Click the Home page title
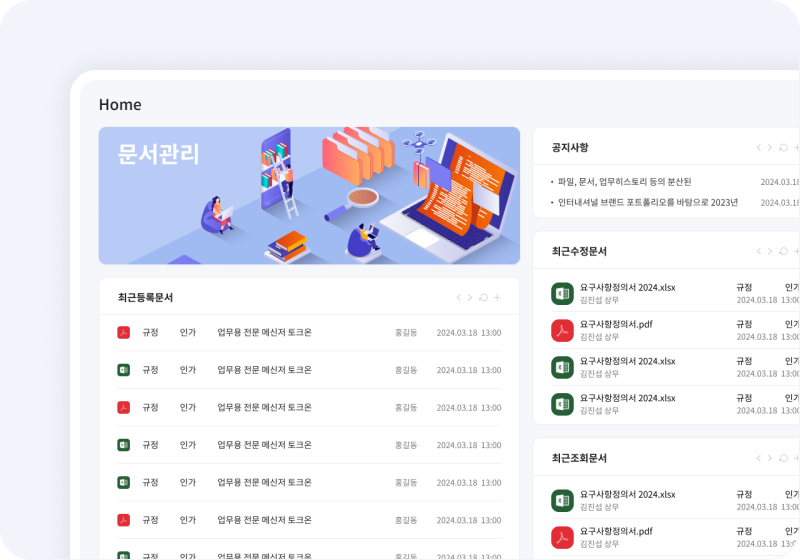This screenshot has height=560, width=800. [120, 105]
